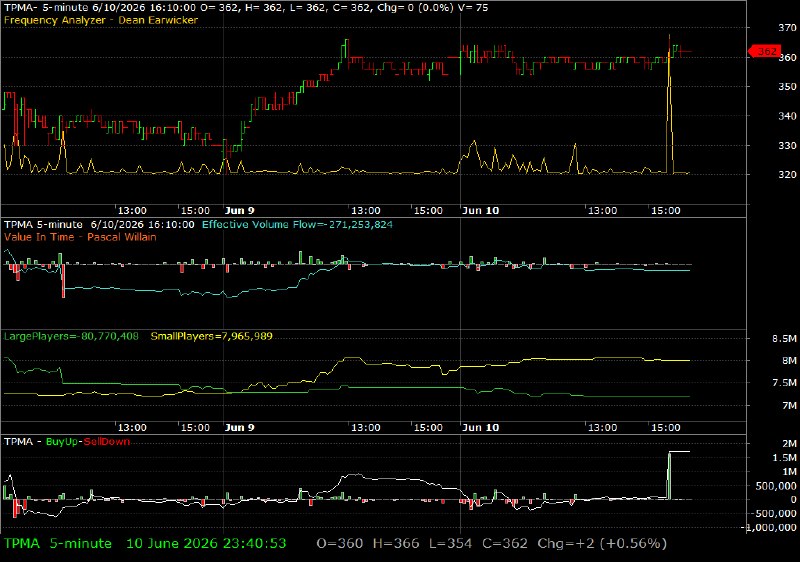Image resolution: width=800 pixels, height=562 pixels.
Task: Click the 7M axis label
Action: pos(789,405)
